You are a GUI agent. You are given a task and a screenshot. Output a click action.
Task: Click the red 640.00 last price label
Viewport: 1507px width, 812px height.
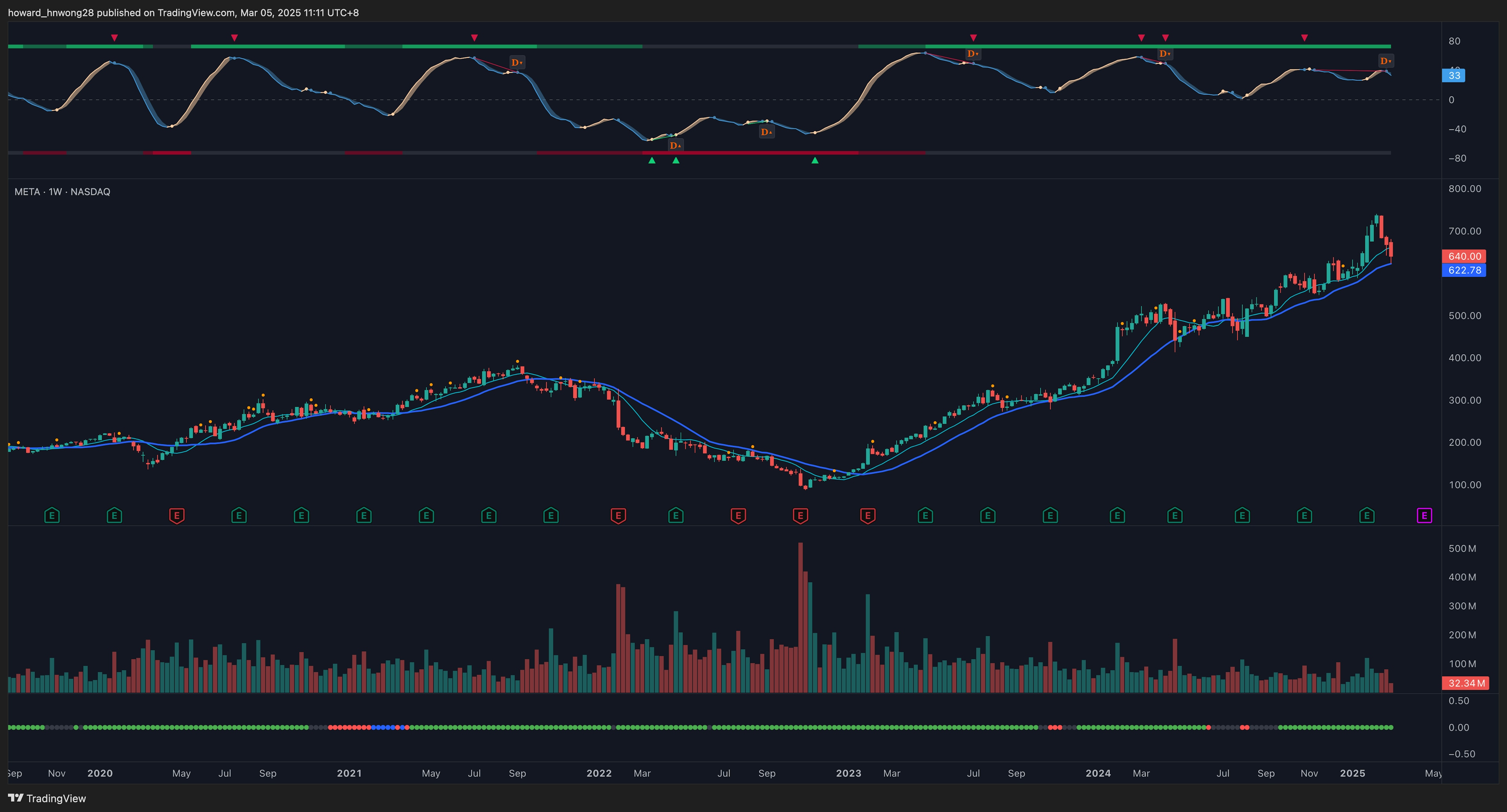(1464, 256)
